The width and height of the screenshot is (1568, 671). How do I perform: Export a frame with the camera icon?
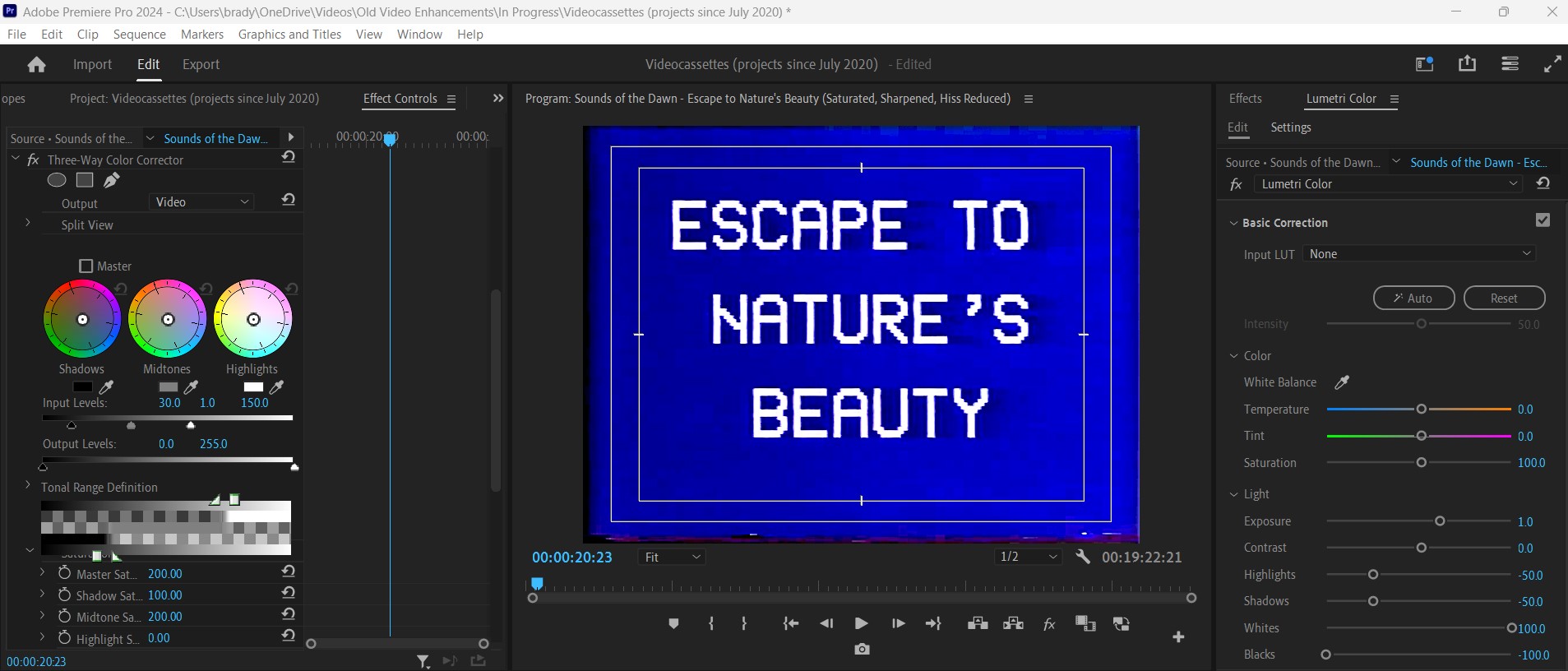pos(862,650)
